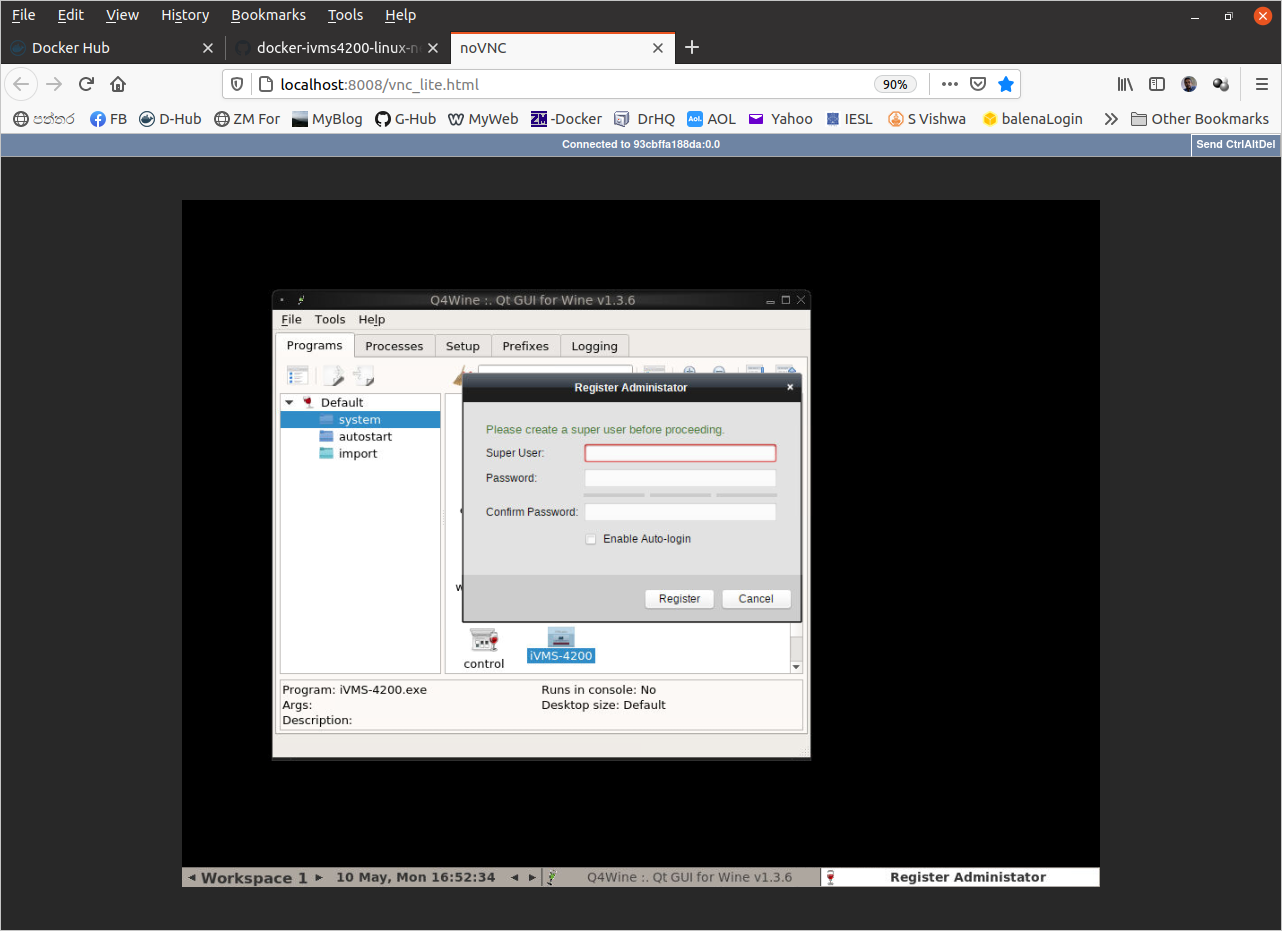Open Firefox Bookmarks menu
Viewport: 1282px width, 931px height.
(268, 15)
